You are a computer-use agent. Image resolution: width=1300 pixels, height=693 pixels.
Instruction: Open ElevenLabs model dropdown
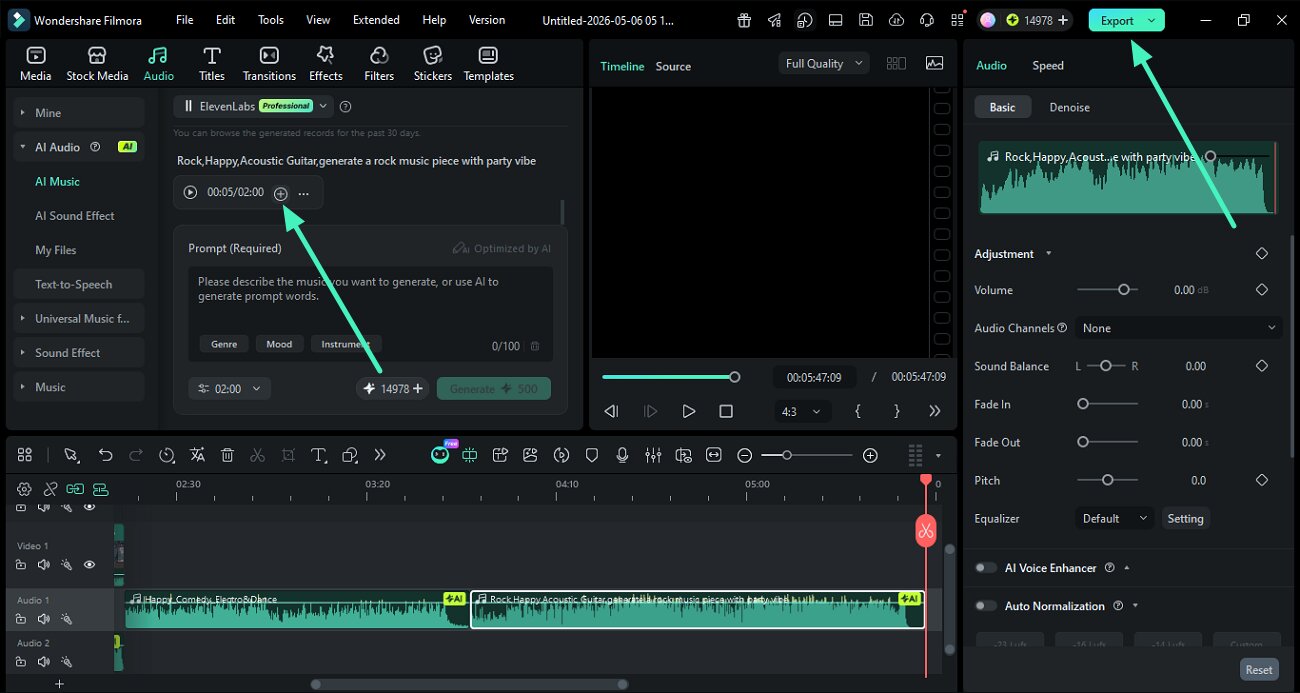[x=252, y=106]
